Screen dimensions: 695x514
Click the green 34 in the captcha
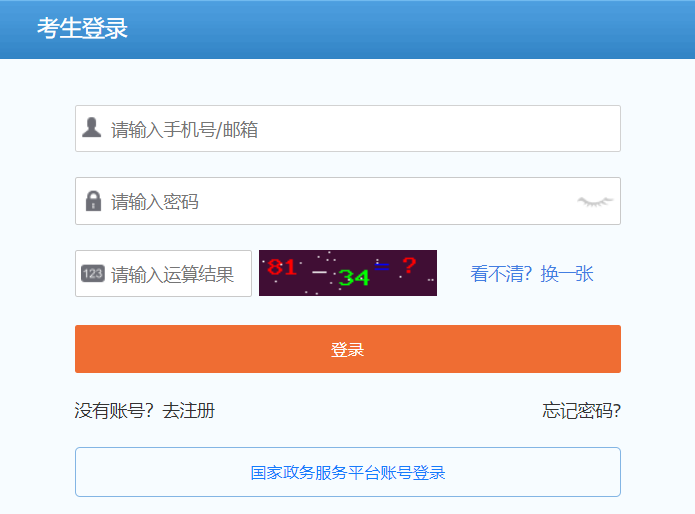[353, 277]
